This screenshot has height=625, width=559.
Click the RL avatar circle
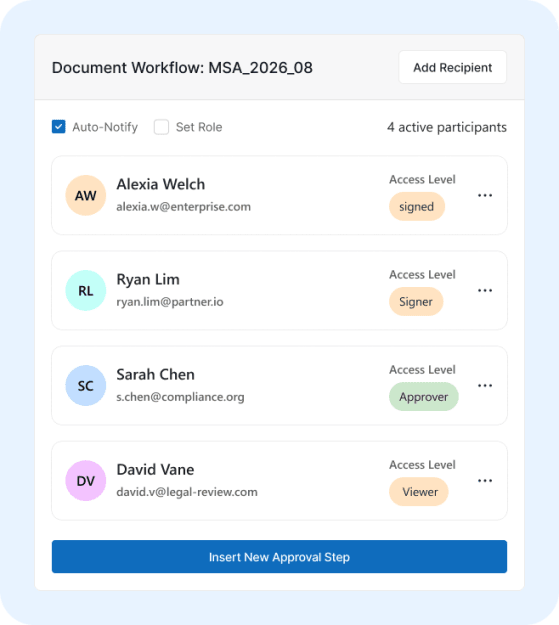(86, 291)
